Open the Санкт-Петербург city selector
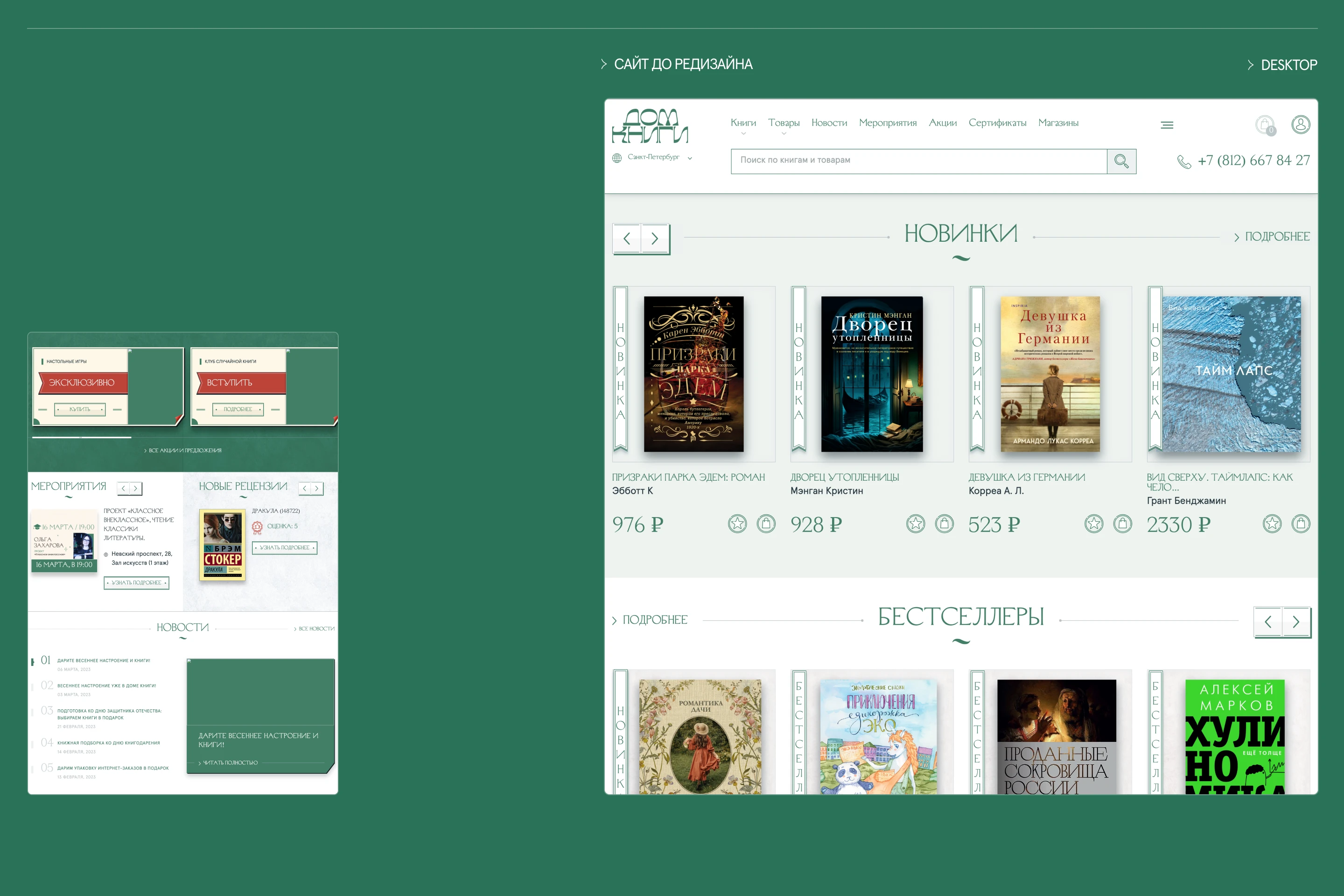 coord(652,157)
